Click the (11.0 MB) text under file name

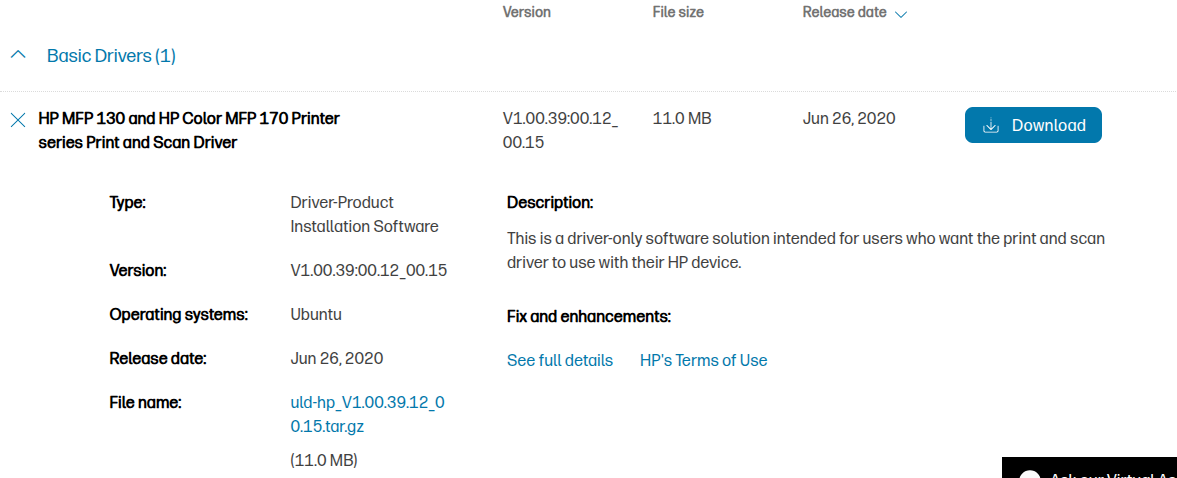[324, 460]
